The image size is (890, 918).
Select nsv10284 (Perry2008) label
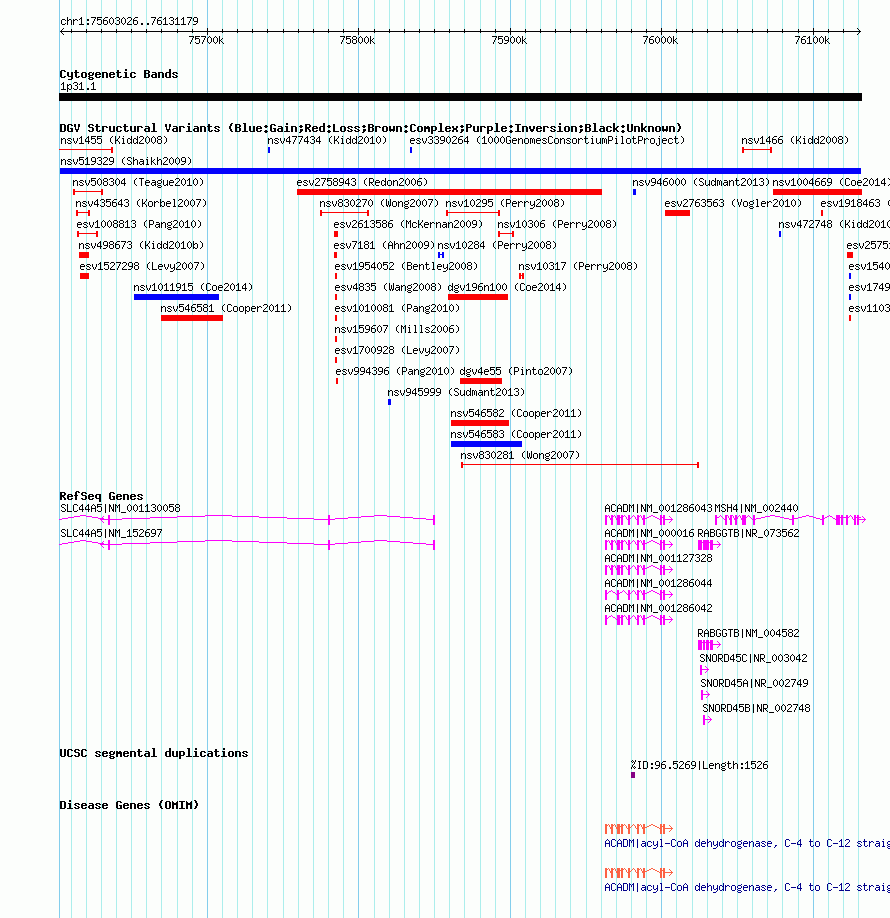click(x=497, y=246)
